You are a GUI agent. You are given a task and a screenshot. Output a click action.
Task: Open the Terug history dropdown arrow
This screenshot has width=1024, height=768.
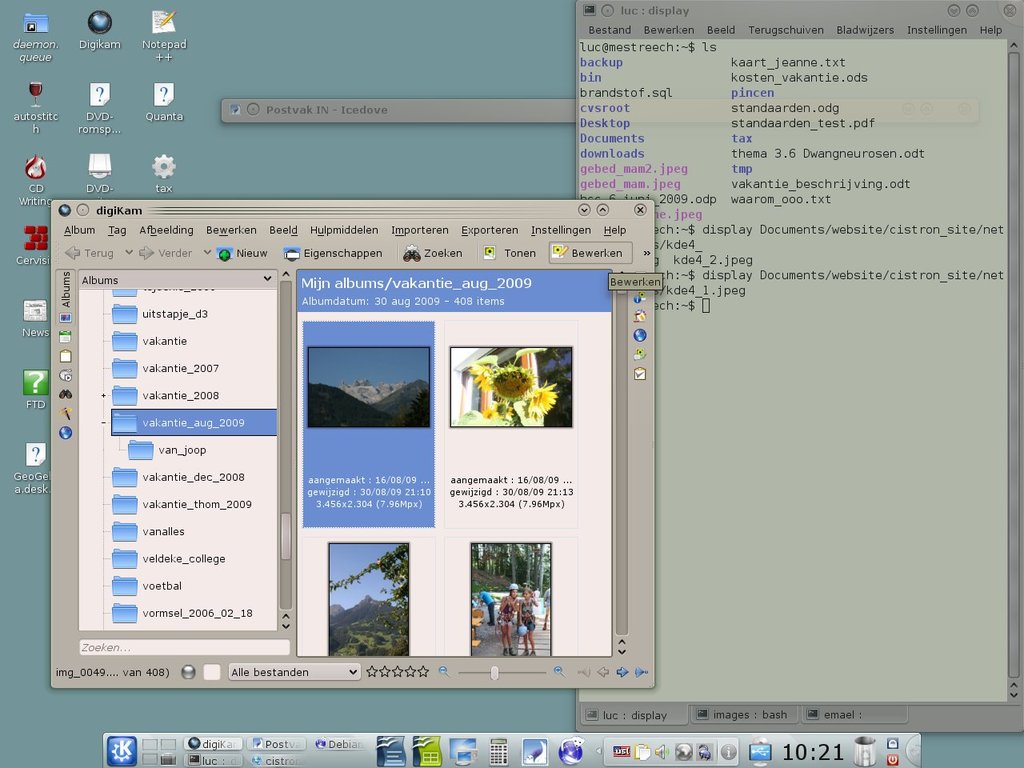click(129, 253)
